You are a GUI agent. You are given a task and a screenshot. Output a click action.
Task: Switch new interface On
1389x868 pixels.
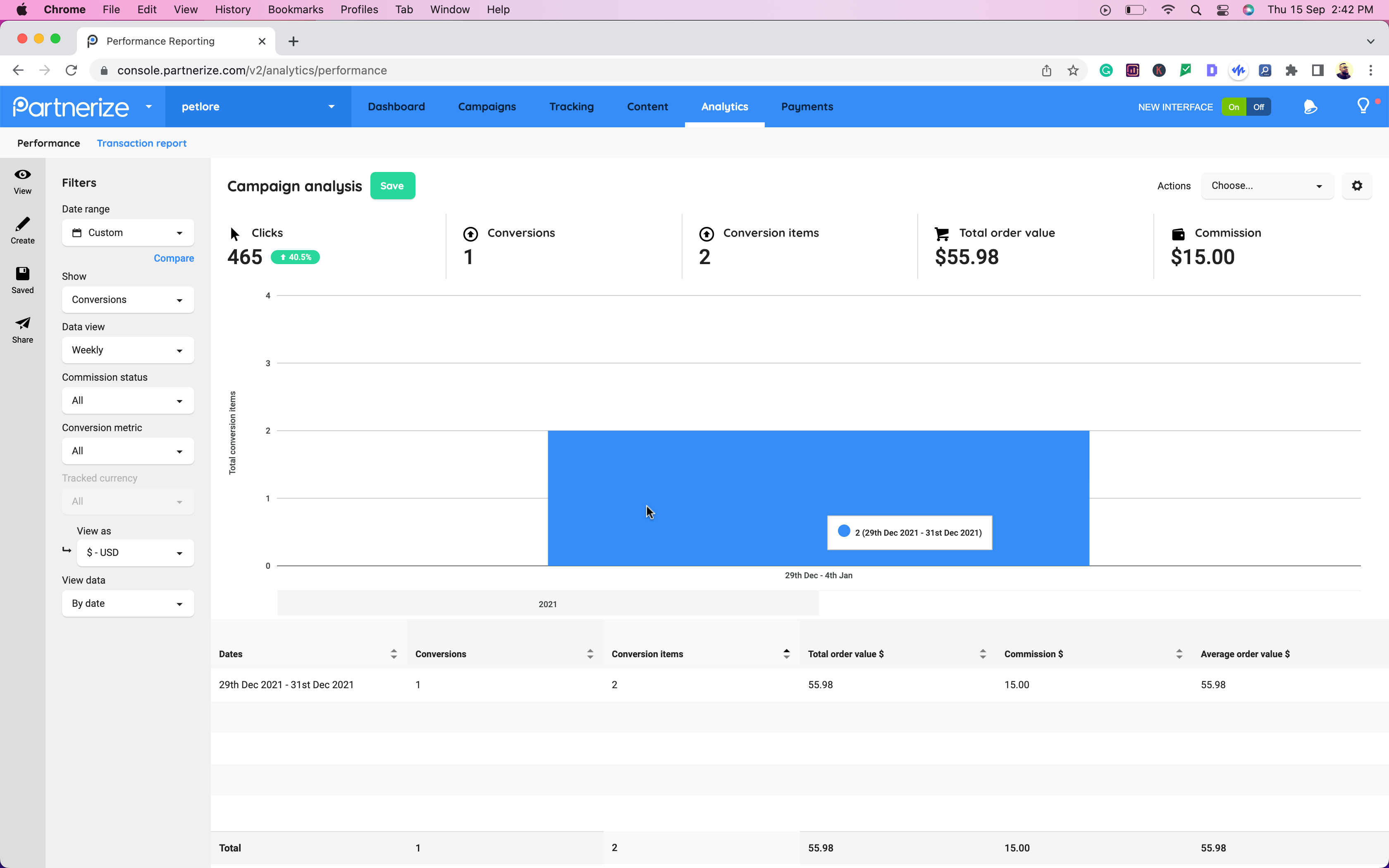[x=1234, y=107]
